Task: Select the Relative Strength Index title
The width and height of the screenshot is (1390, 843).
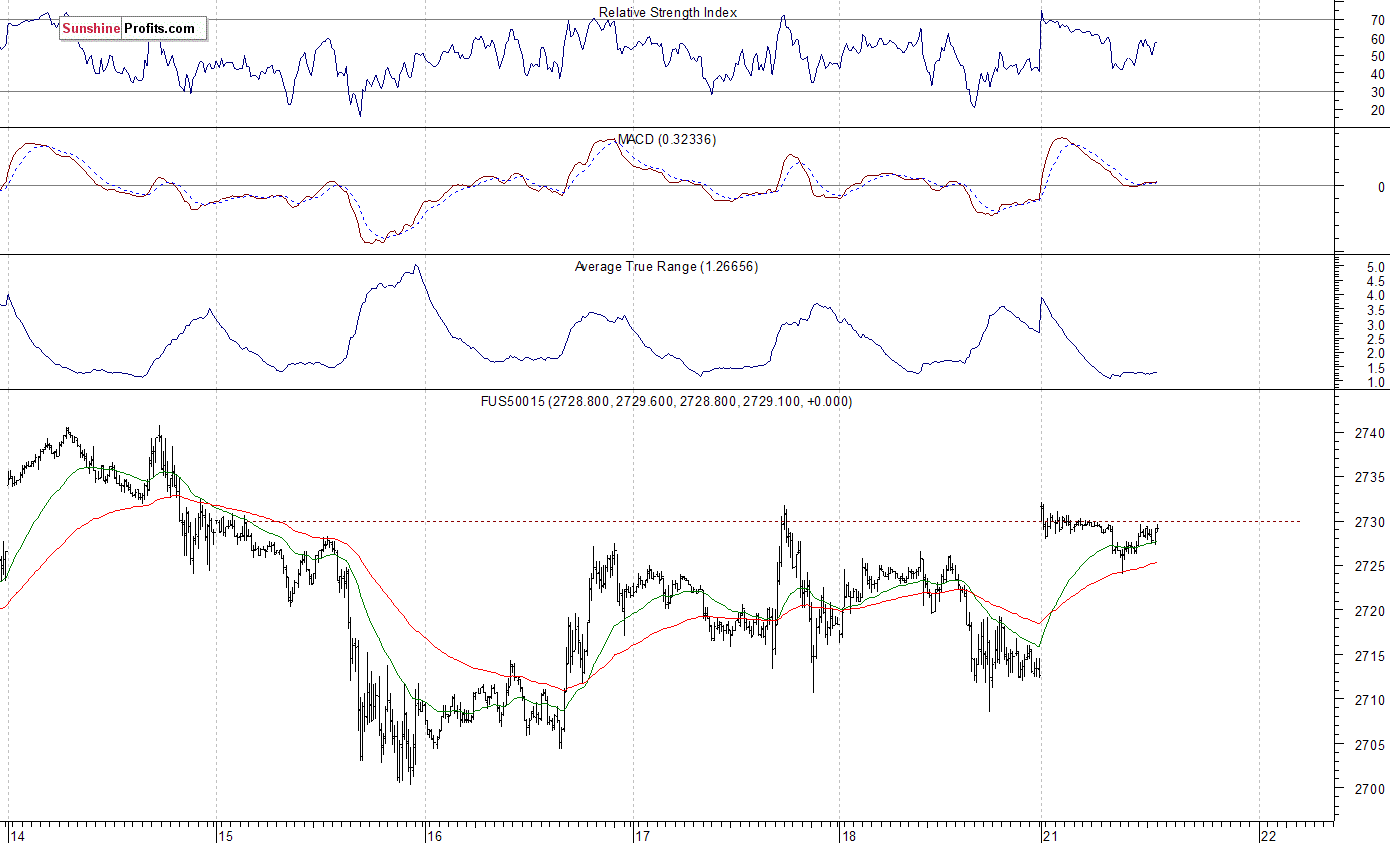Action: pyautogui.click(x=668, y=13)
